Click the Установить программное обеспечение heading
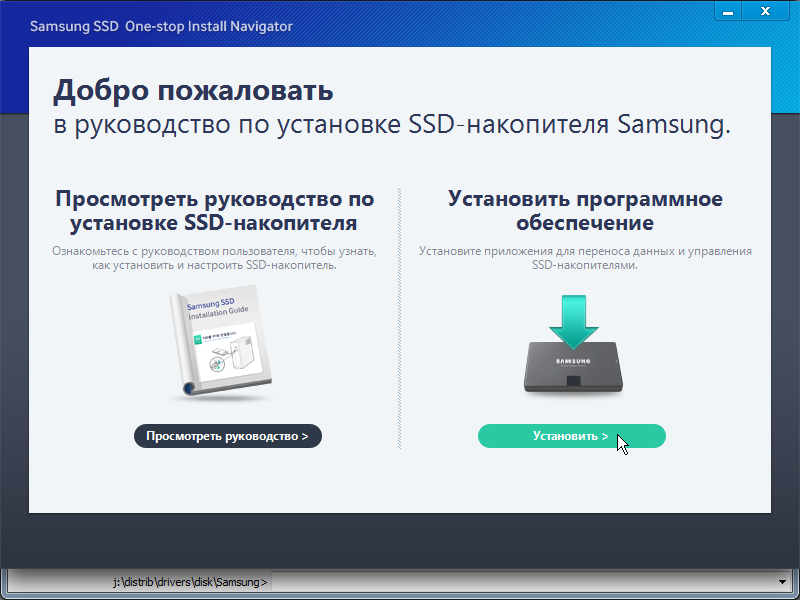800x600 pixels. [585, 210]
